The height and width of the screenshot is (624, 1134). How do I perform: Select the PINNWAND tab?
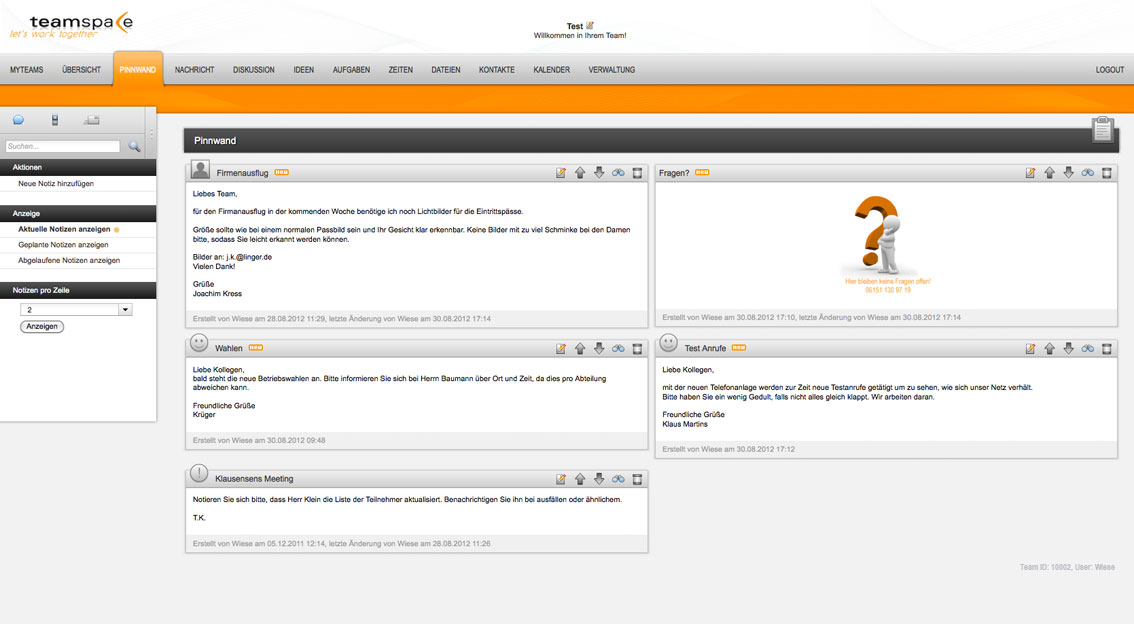coord(137,70)
